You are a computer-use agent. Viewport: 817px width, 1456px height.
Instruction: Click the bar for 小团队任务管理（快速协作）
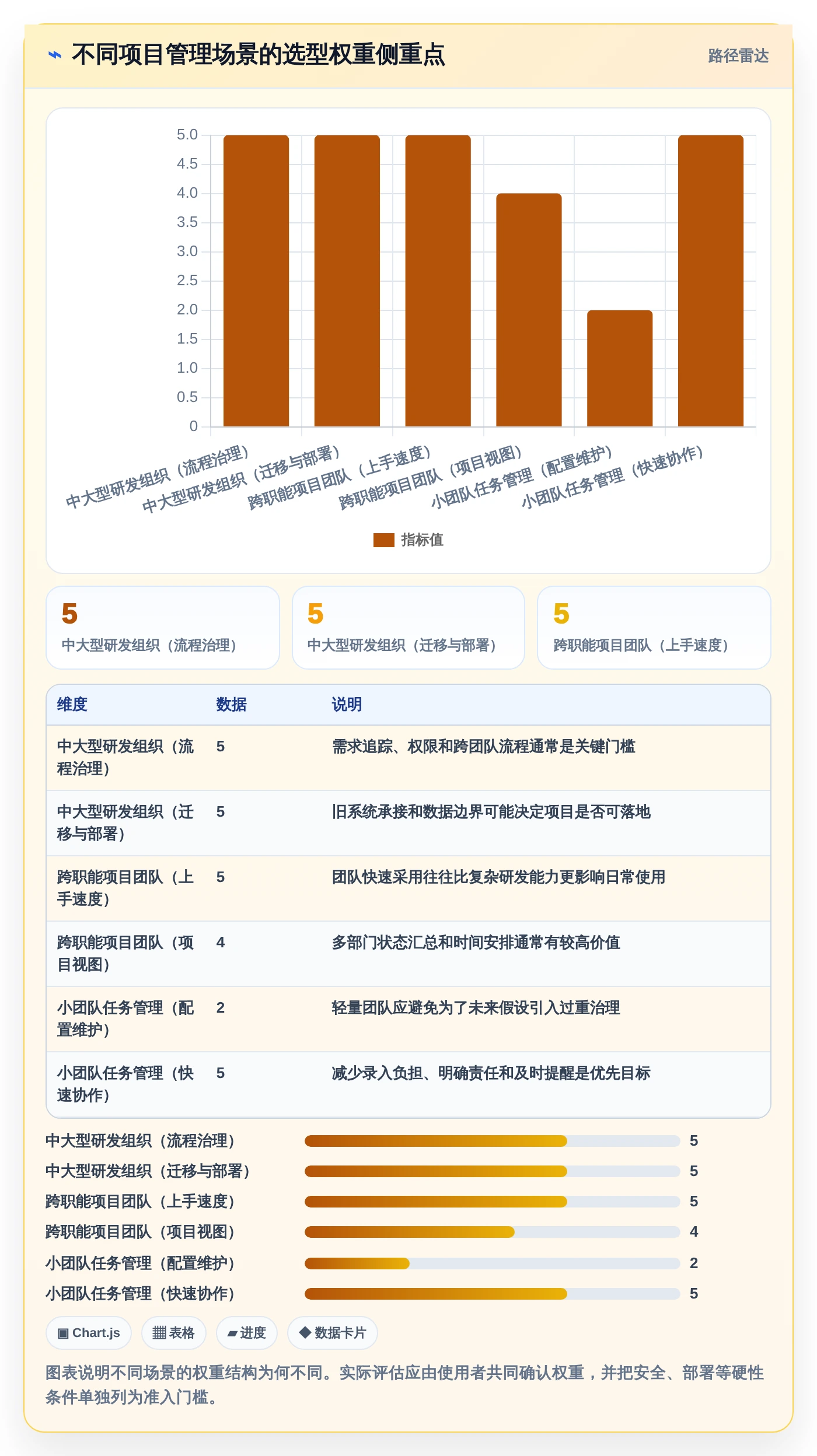tap(711, 281)
